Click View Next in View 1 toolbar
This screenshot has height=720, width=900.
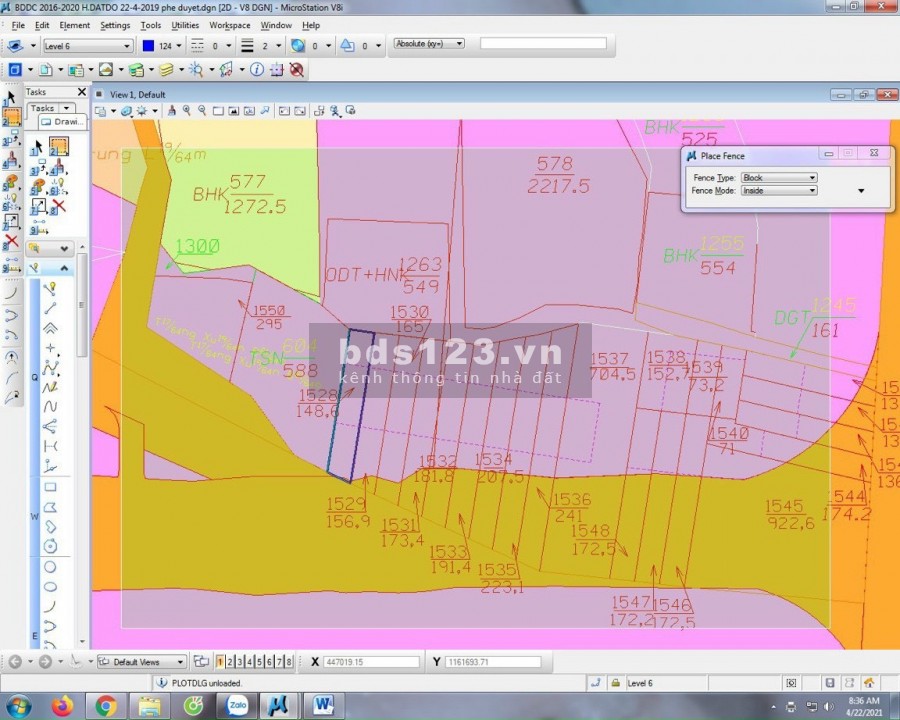300,111
